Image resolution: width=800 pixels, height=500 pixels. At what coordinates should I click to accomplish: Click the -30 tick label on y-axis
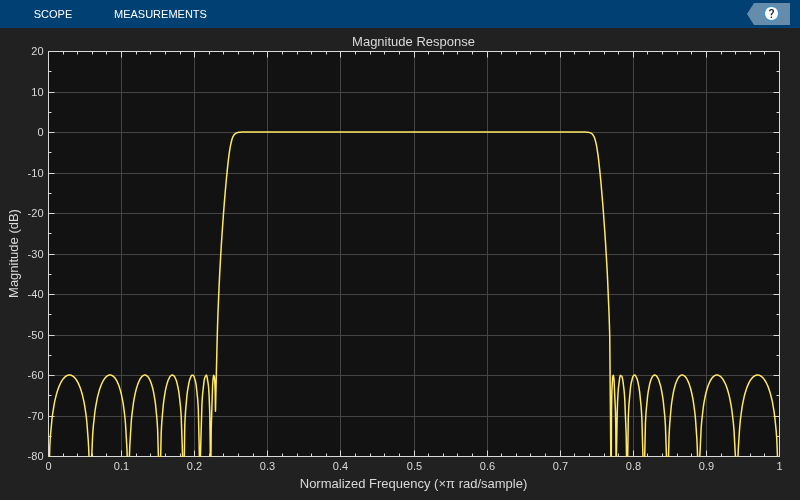tap(36, 254)
